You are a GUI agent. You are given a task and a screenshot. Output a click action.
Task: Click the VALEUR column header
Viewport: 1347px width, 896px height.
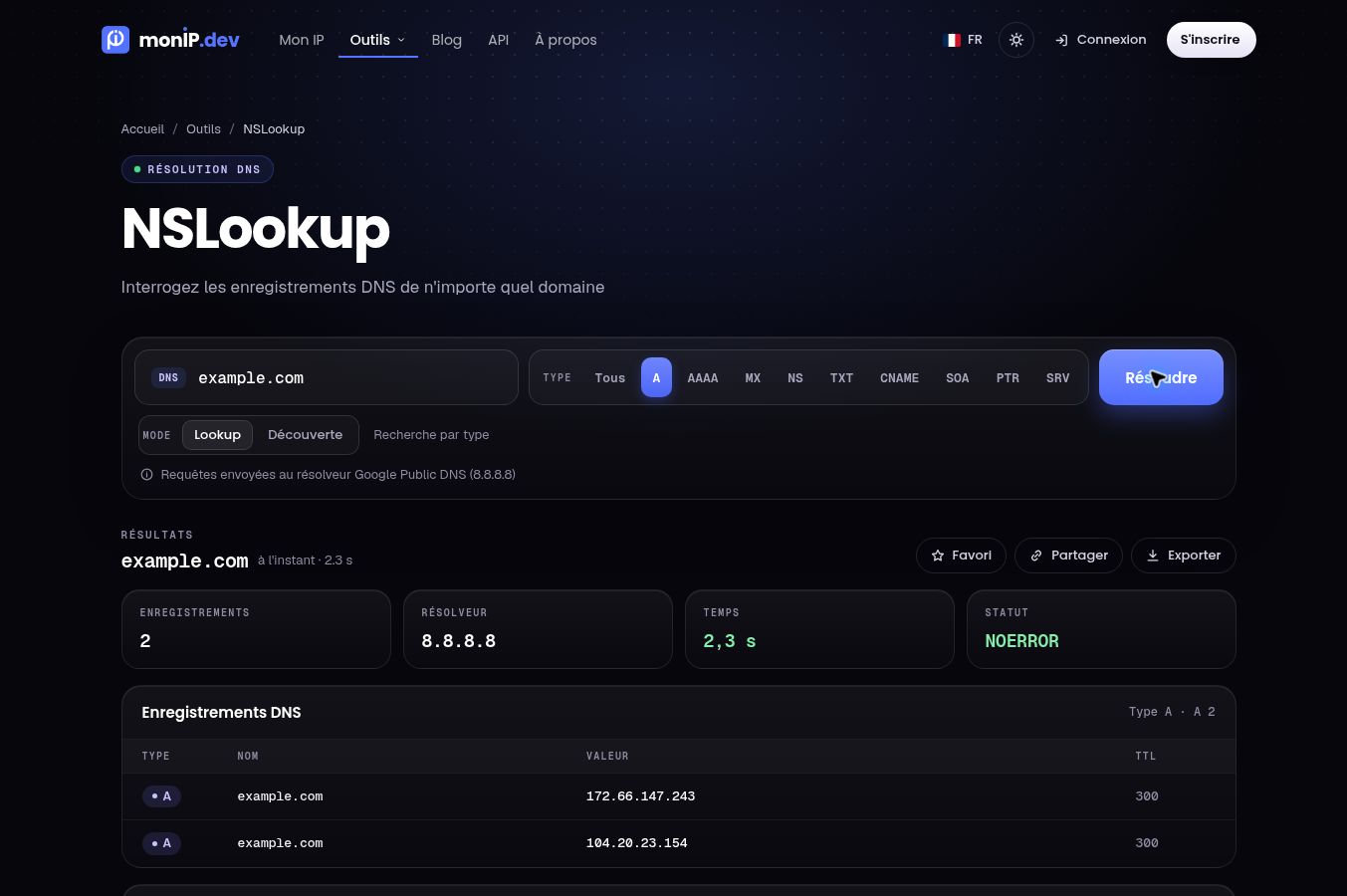(x=607, y=757)
